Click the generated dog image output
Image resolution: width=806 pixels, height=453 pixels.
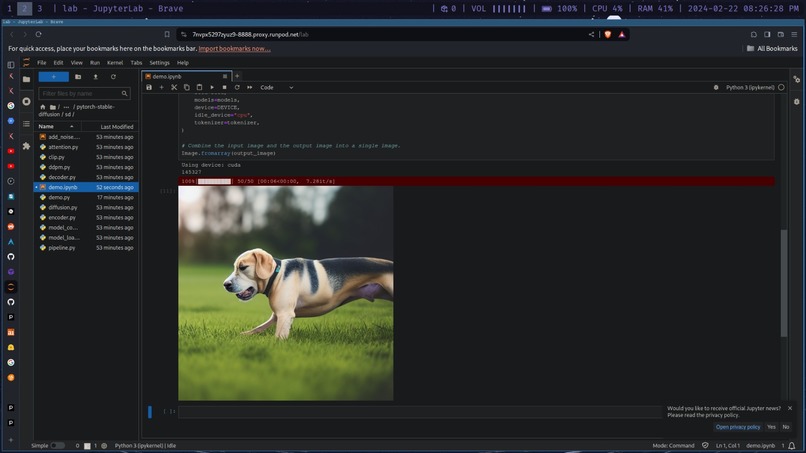click(286, 293)
